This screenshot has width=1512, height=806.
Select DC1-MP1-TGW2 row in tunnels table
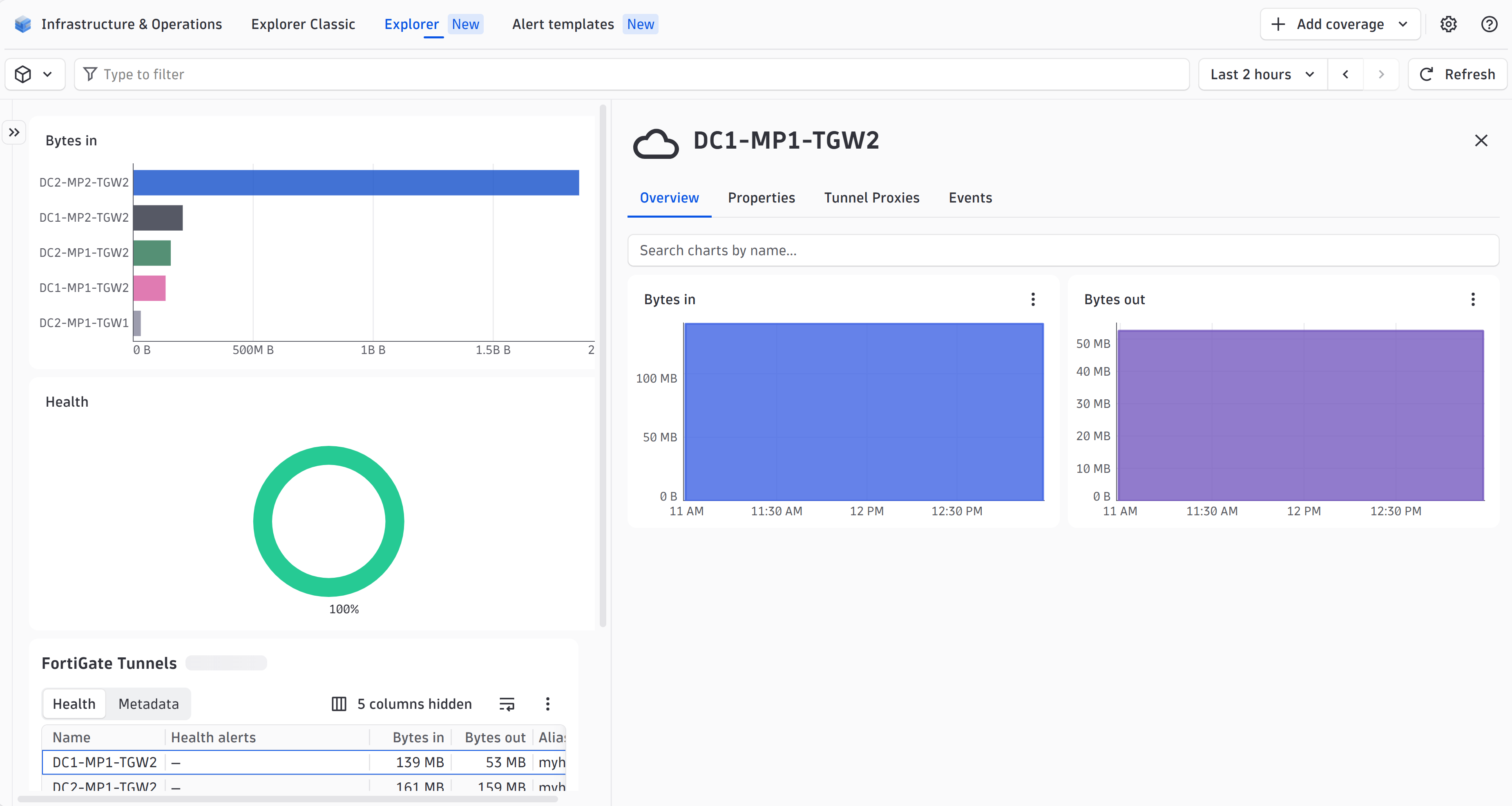(x=304, y=763)
